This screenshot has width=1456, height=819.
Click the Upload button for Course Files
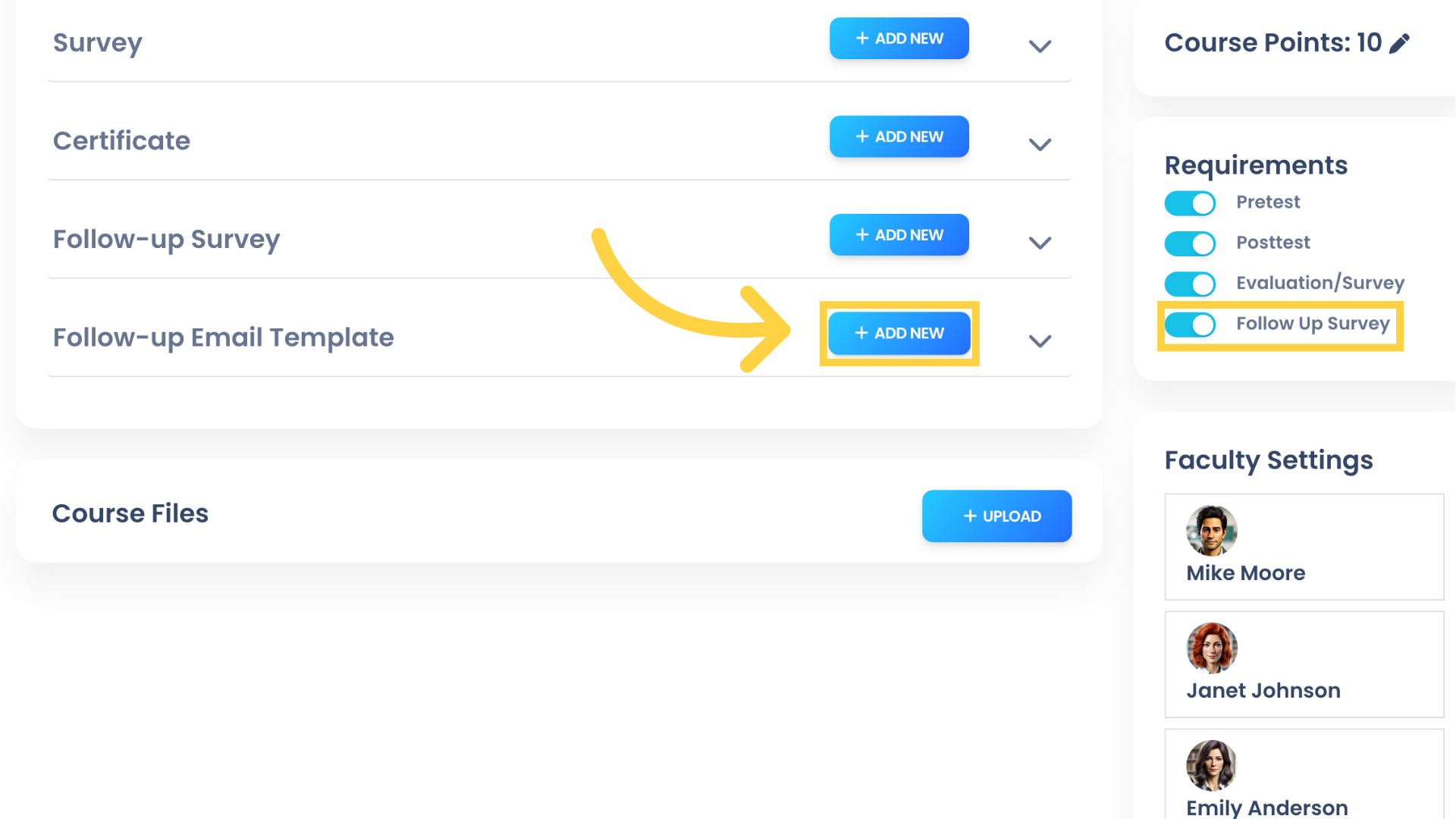[997, 515]
